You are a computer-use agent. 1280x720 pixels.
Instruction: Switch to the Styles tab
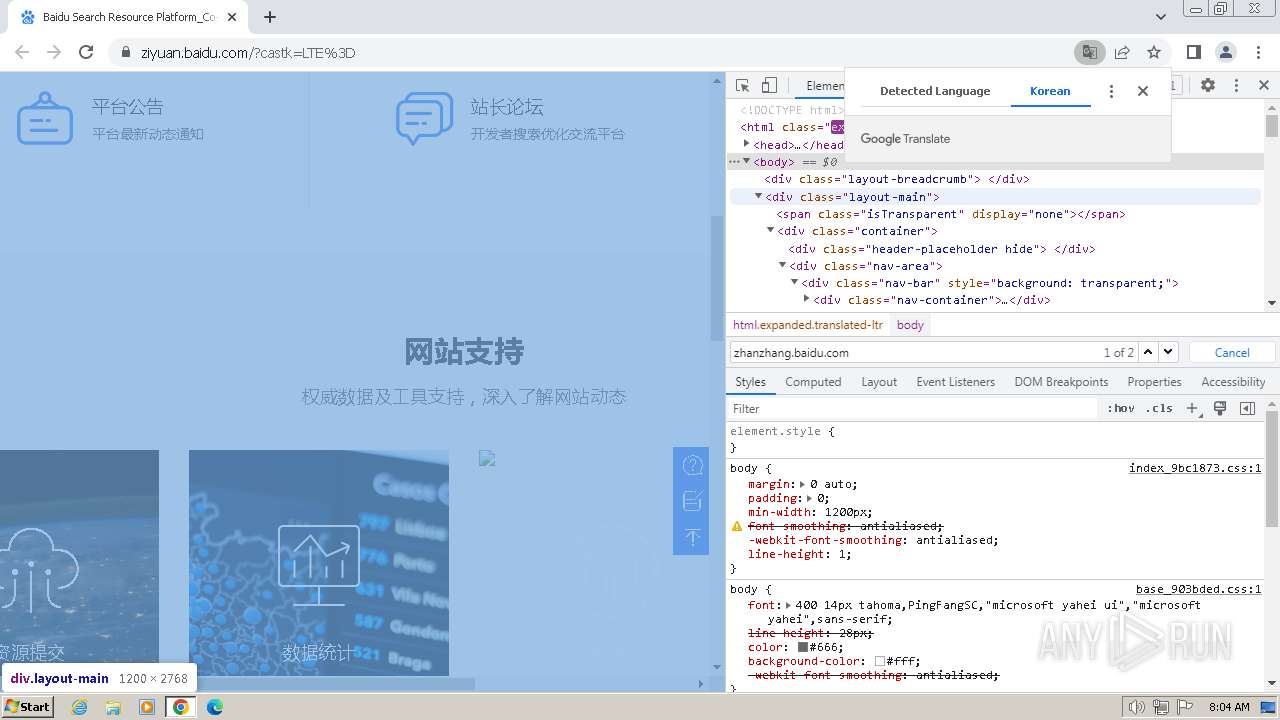coord(750,382)
